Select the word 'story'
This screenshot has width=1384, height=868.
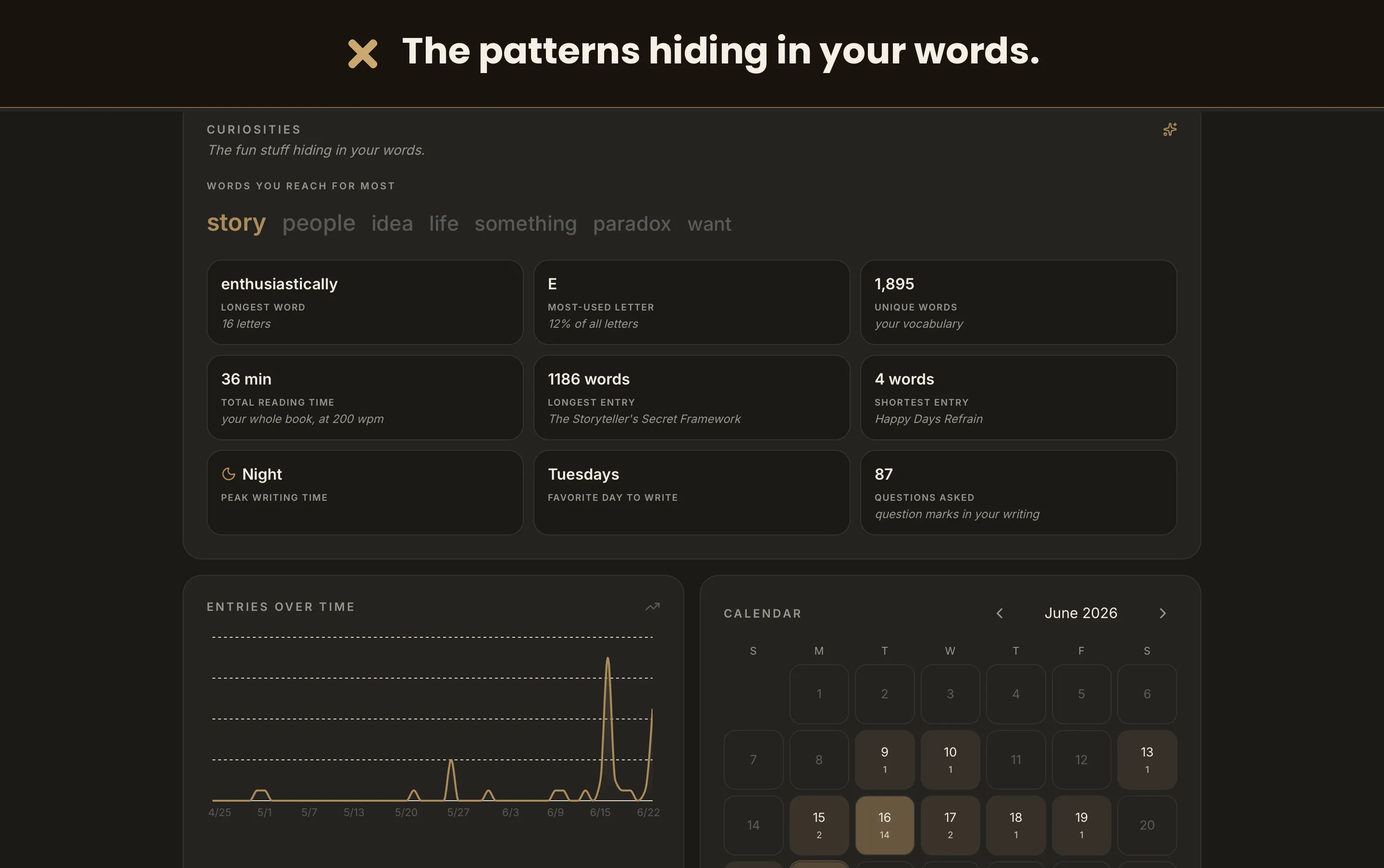[x=236, y=223]
